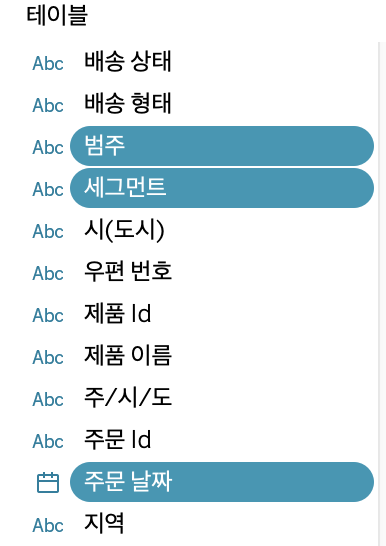The width and height of the screenshot is (386, 546).
Task: Select the highlighted 세그먼트 field pill
Action: 222,188
